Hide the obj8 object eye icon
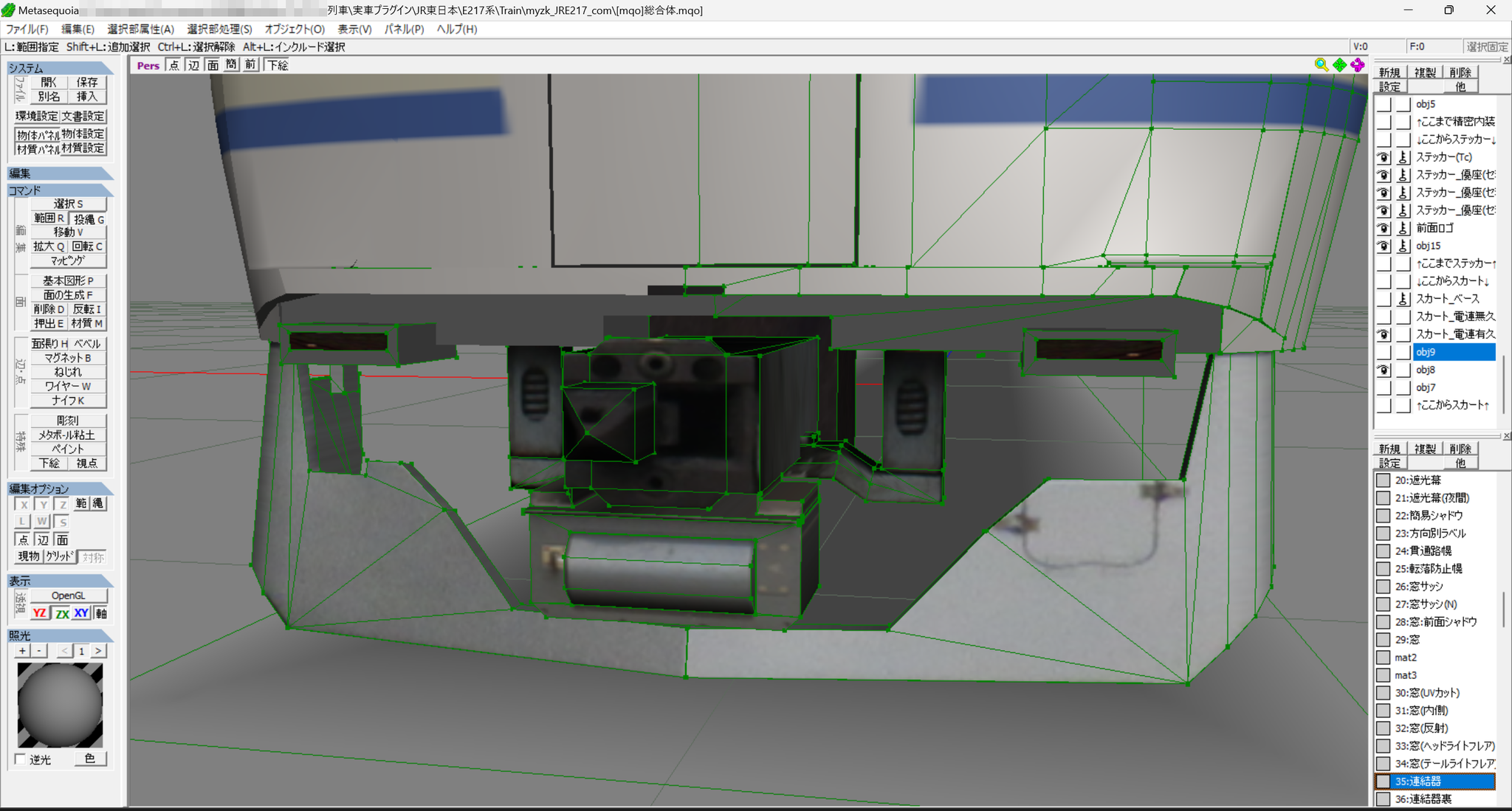1512x811 pixels. pyautogui.click(x=1384, y=370)
